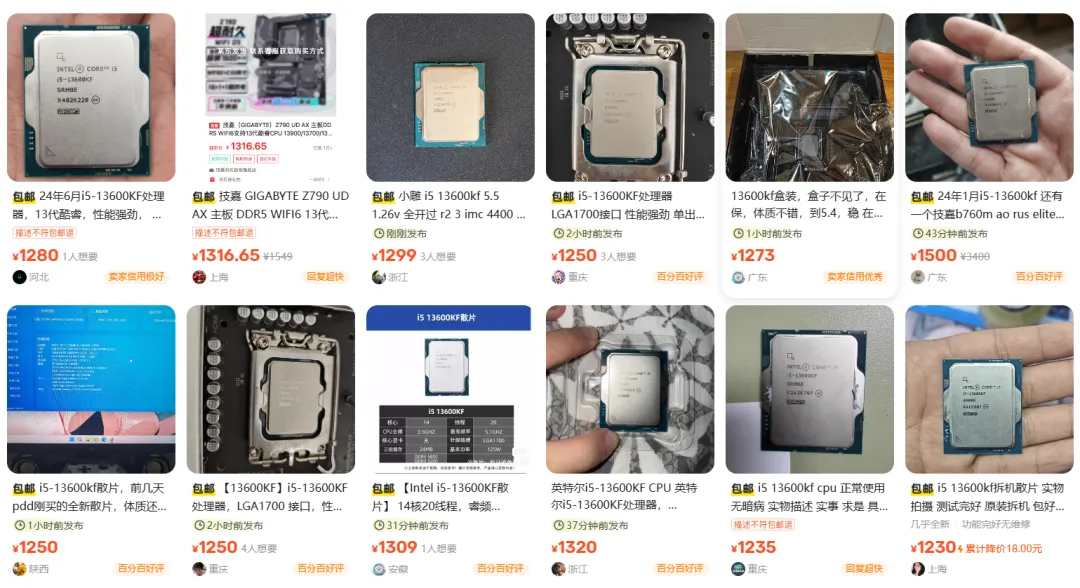Click the '回复超快' badge on ¥1235 listing
Screen dimensions: 1080x588
coord(864,569)
